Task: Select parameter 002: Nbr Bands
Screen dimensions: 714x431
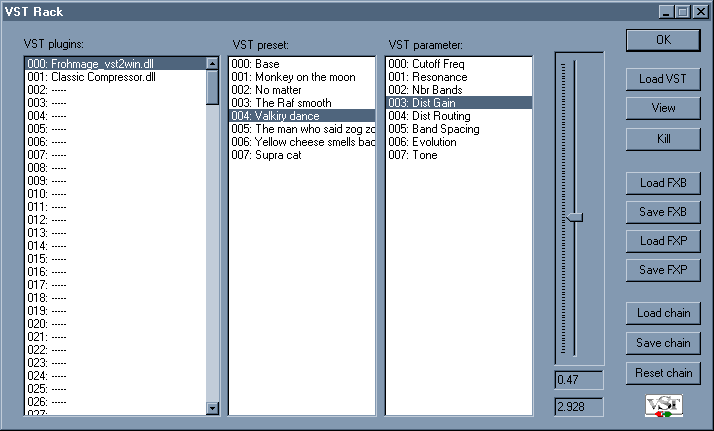Action: (459, 90)
